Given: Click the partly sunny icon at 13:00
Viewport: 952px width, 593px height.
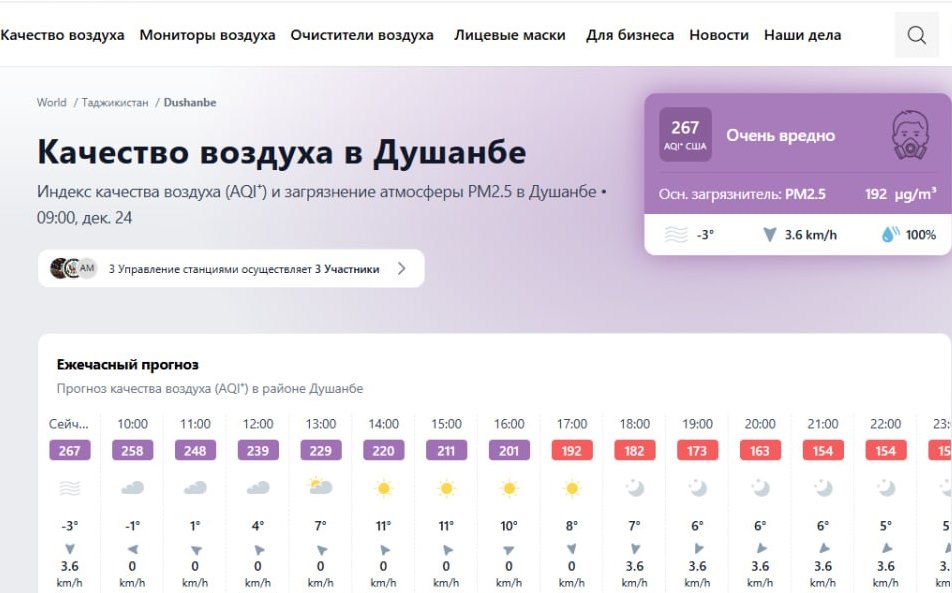Looking at the screenshot, I should point(320,488).
